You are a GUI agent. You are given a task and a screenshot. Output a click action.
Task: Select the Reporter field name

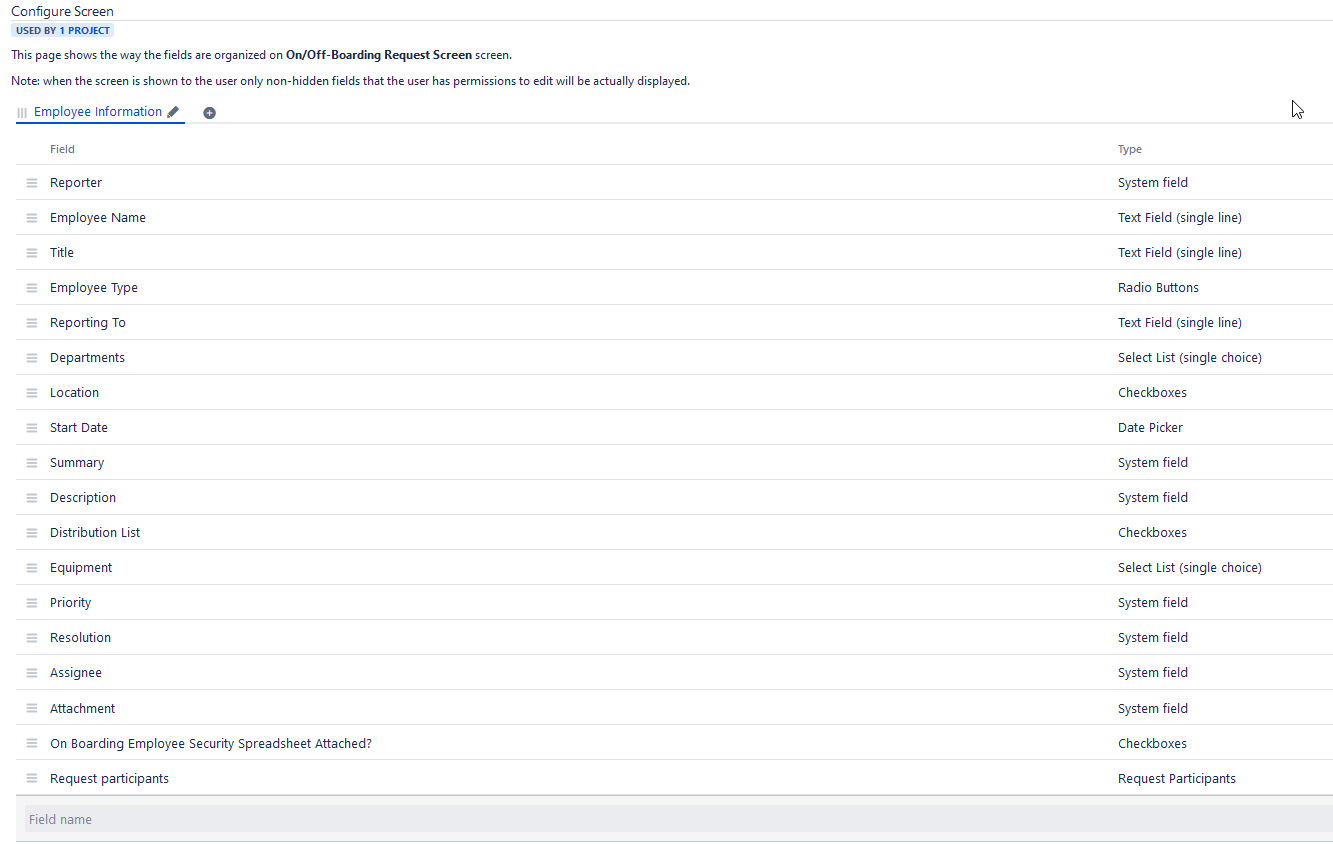[x=76, y=183]
